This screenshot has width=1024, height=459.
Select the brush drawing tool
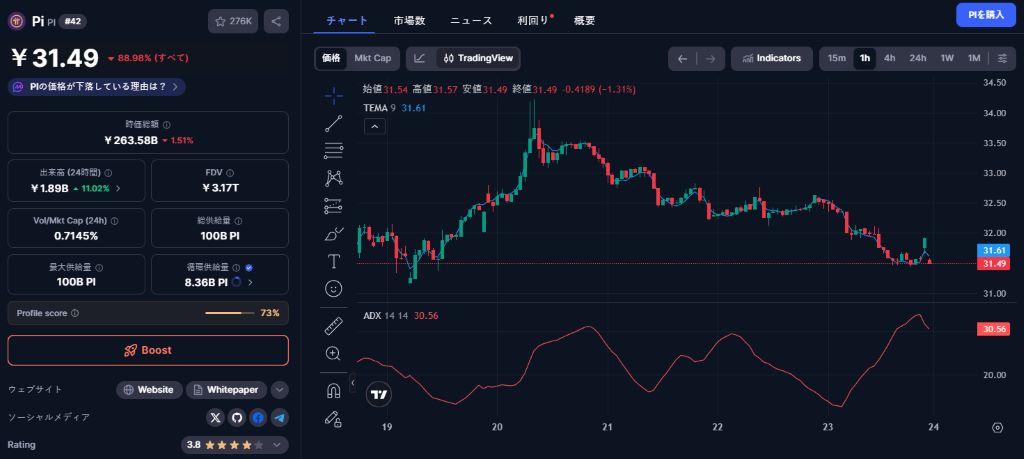pyautogui.click(x=334, y=234)
